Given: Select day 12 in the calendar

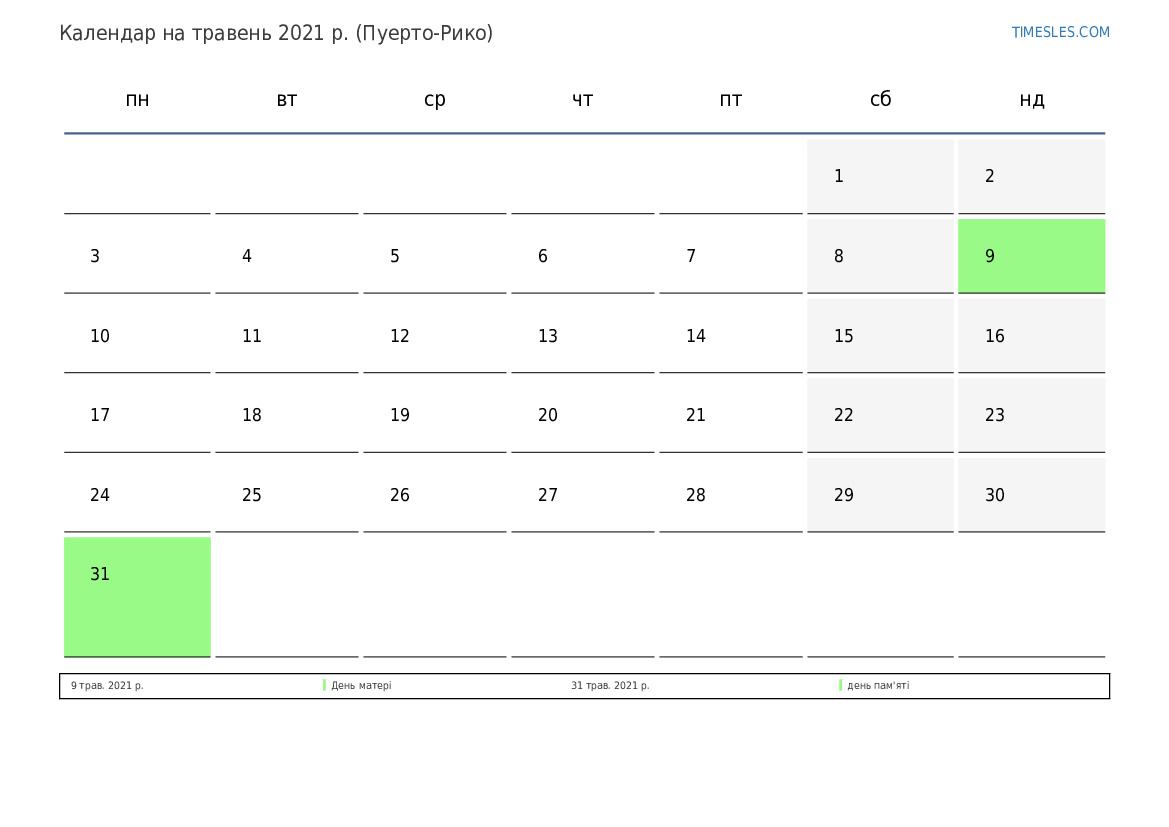Looking at the screenshot, I should tap(435, 336).
